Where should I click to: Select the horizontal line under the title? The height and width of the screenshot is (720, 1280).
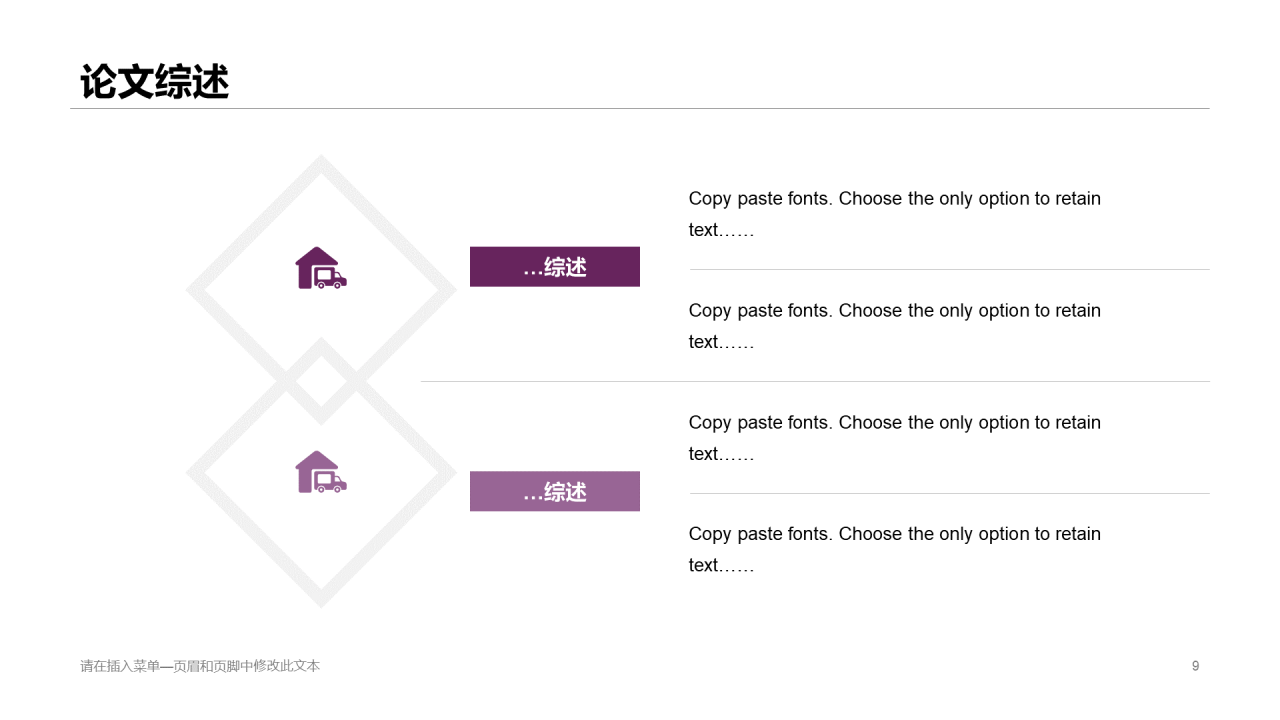click(x=640, y=108)
